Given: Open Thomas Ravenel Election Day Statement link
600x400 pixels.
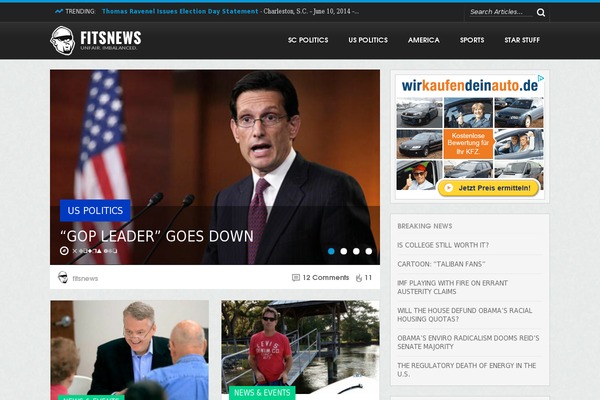Looking at the screenshot, I should coord(180,11).
